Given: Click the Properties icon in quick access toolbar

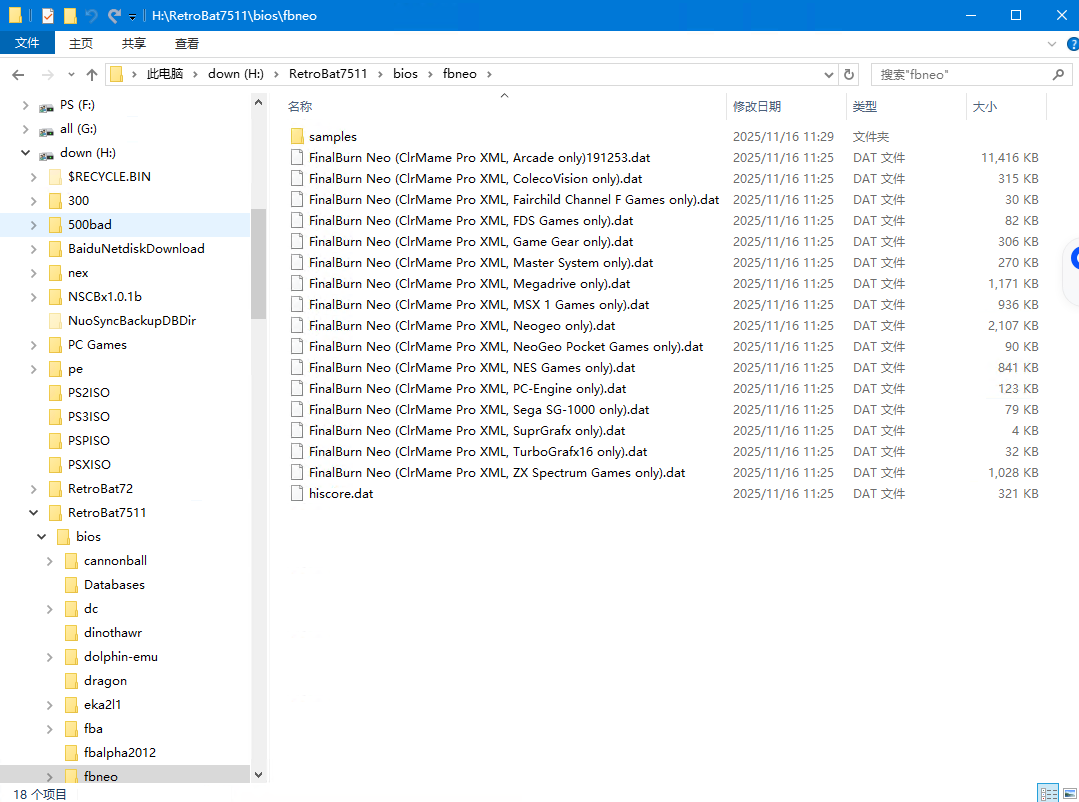Looking at the screenshot, I should pos(48,16).
